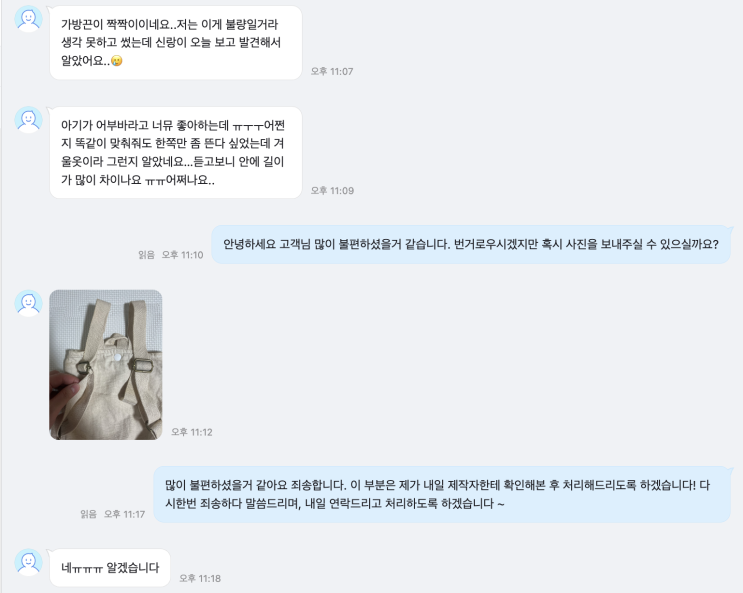Click the 오후 11:17 timestamp

coord(124,514)
